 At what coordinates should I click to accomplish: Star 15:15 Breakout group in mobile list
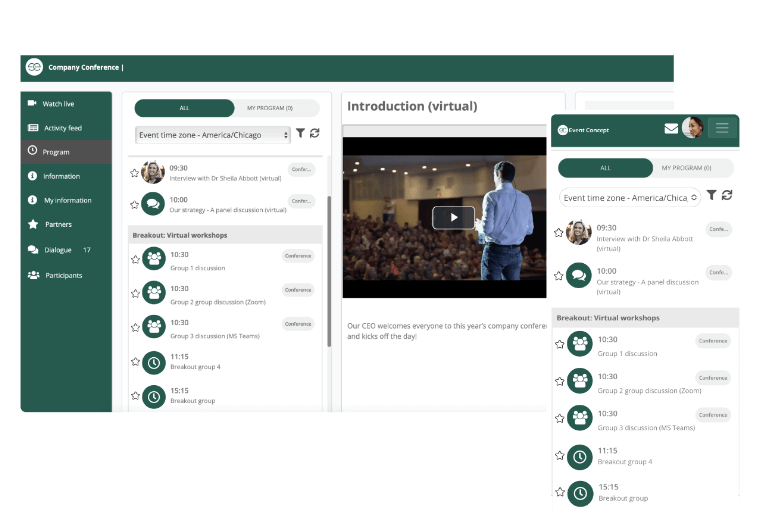(560, 492)
